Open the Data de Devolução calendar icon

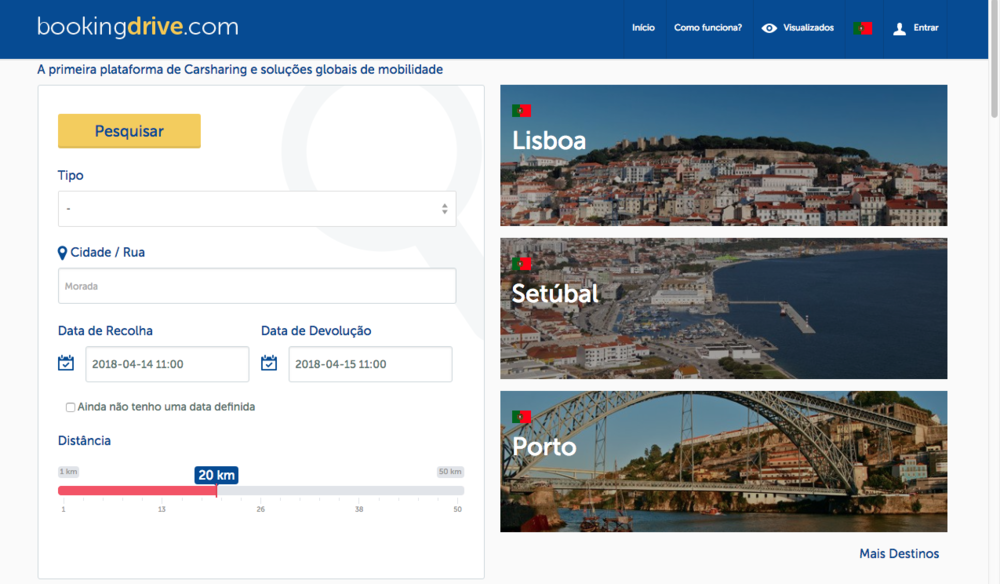(269, 363)
